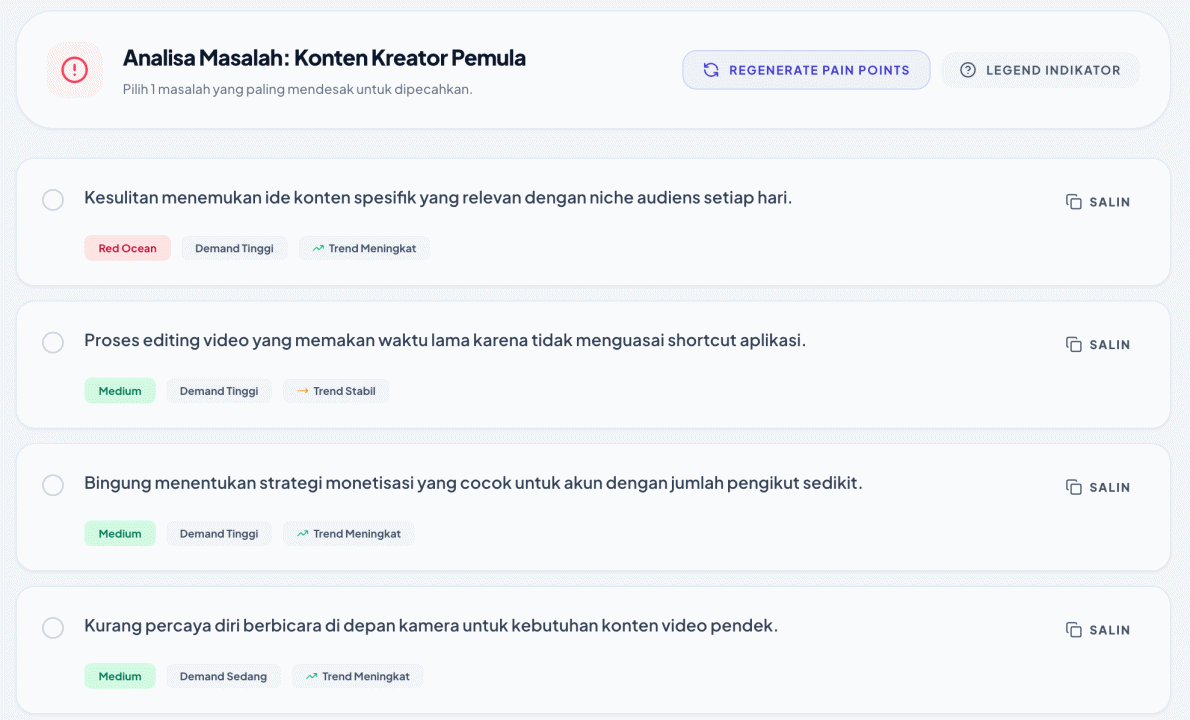
Task: Click Trend Meningkat tag in 'Bingung menentukan strategi' card
Action: click(349, 533)
